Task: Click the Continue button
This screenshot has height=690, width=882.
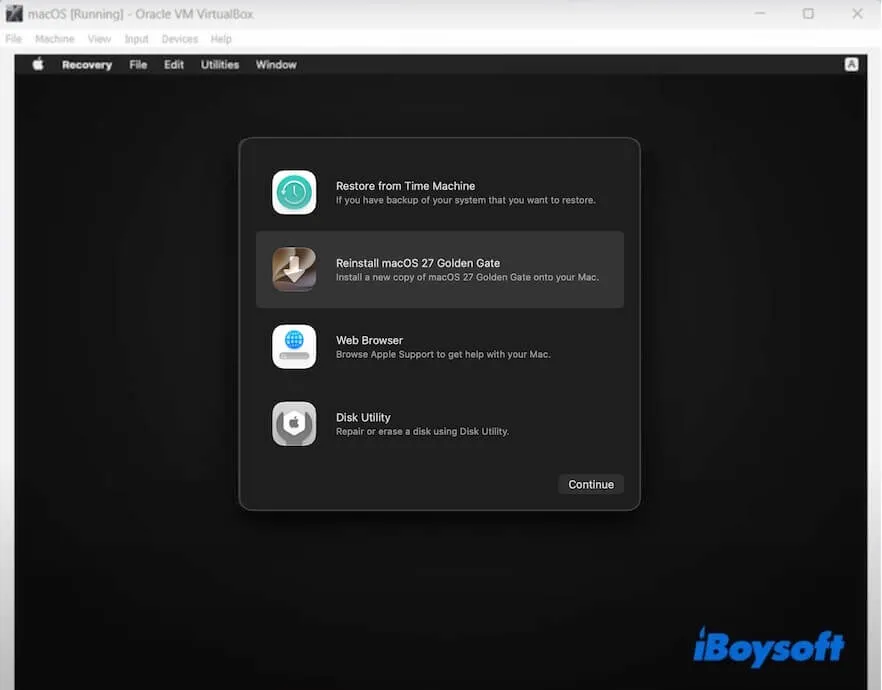Action: [591, 484]
